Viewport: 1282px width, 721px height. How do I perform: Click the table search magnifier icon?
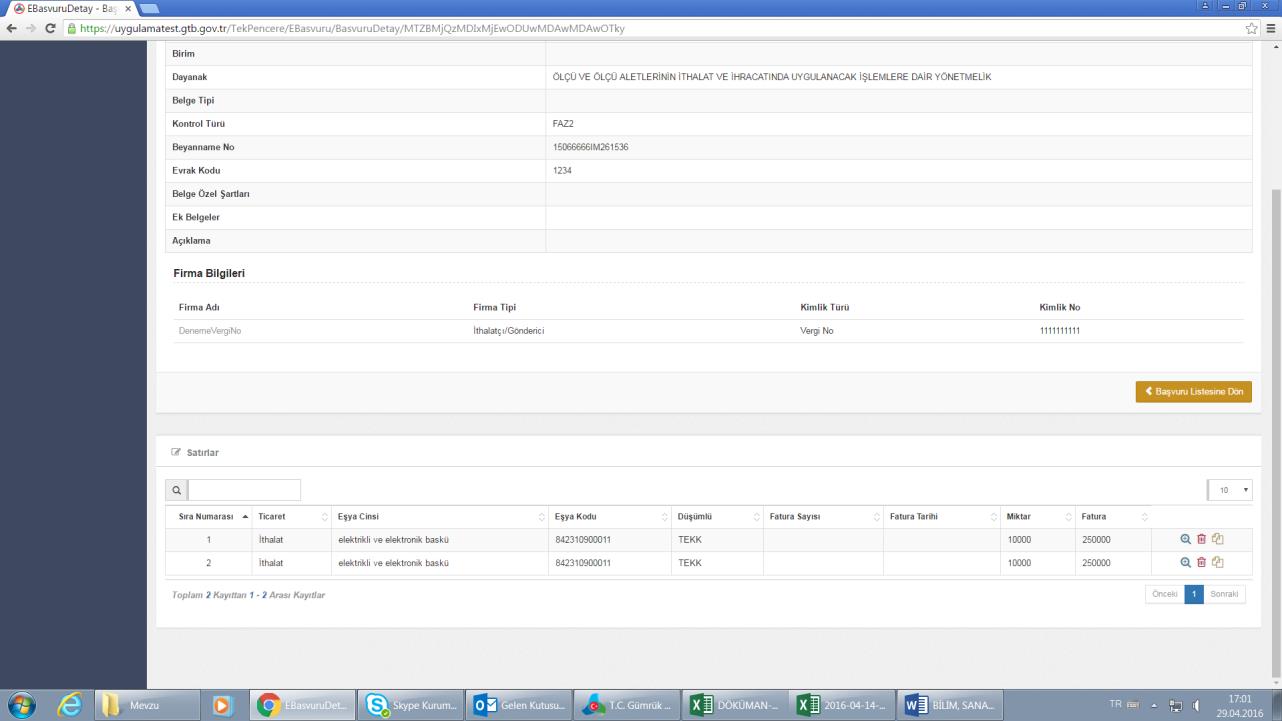coord(176,490)
